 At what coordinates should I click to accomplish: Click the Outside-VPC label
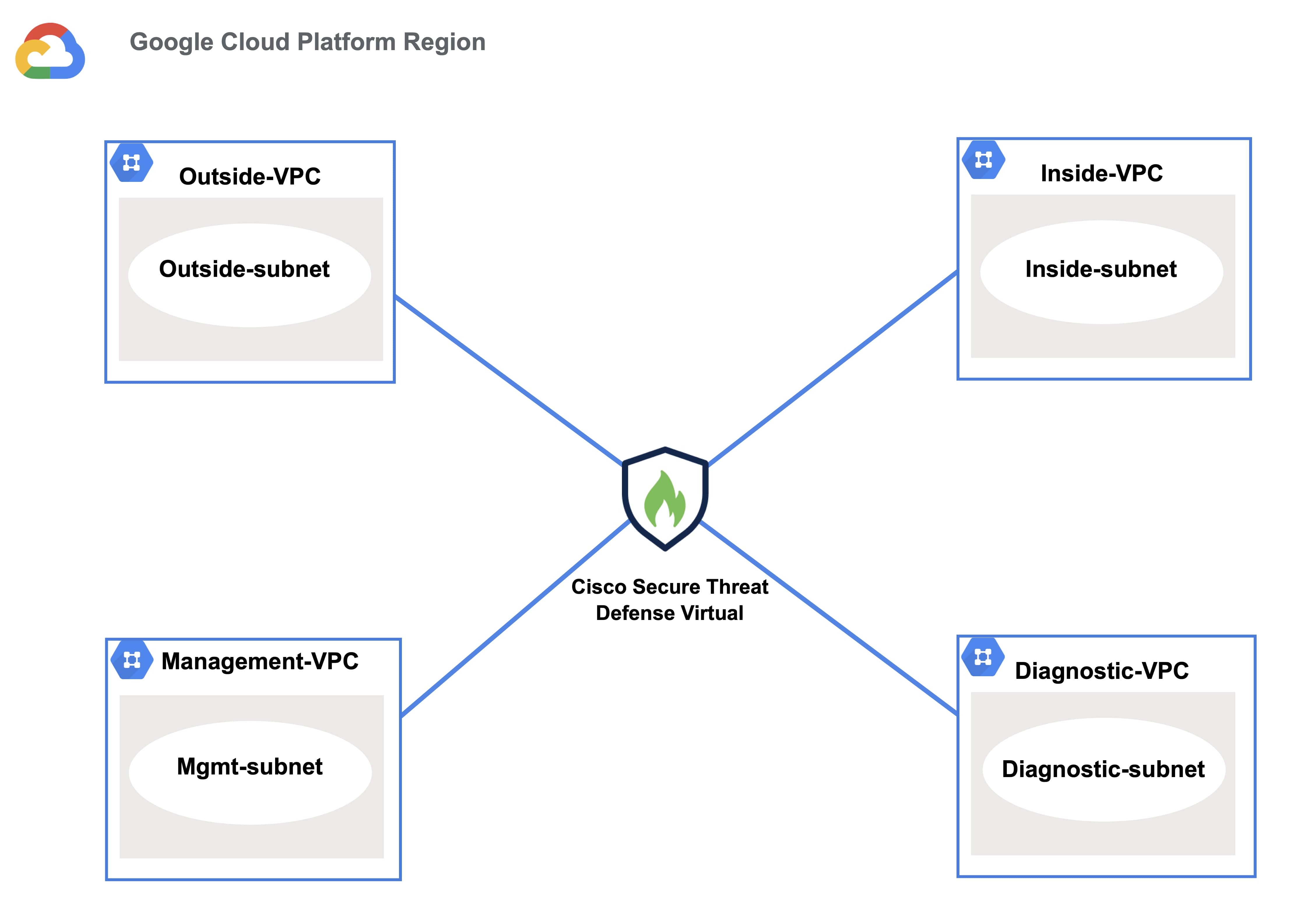point(250,176)
